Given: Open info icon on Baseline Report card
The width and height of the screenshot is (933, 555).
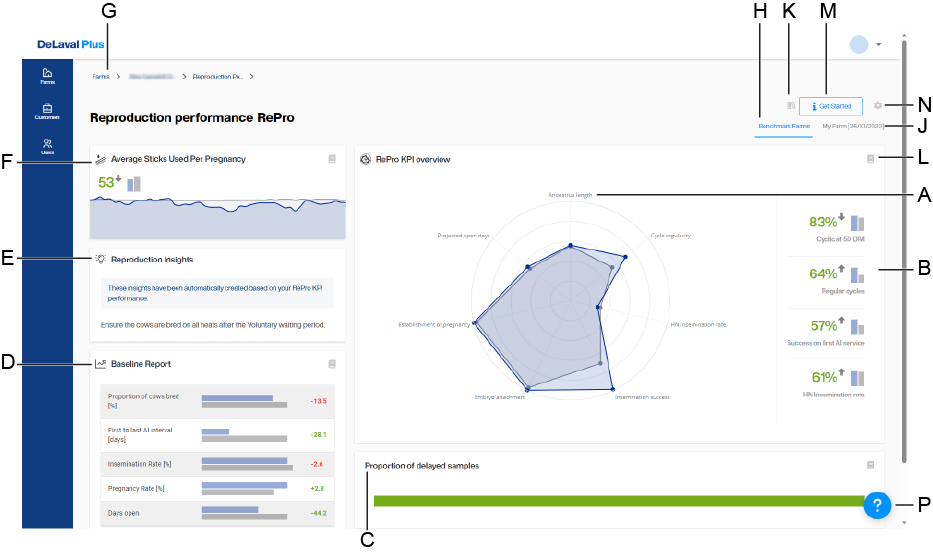Looking at the screenshot, I should tap(332, 364).
